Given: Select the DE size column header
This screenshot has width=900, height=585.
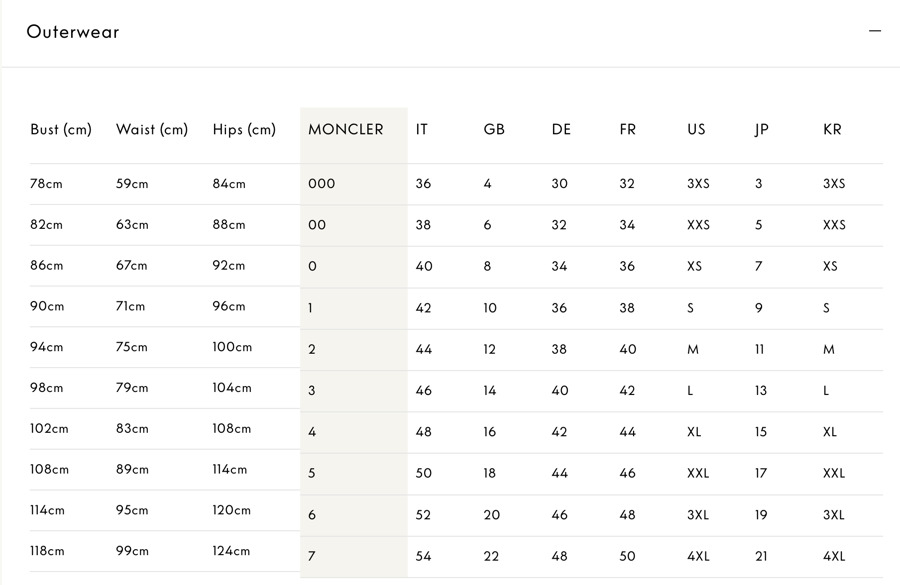Looking at the screenshot, I should 561,130.
